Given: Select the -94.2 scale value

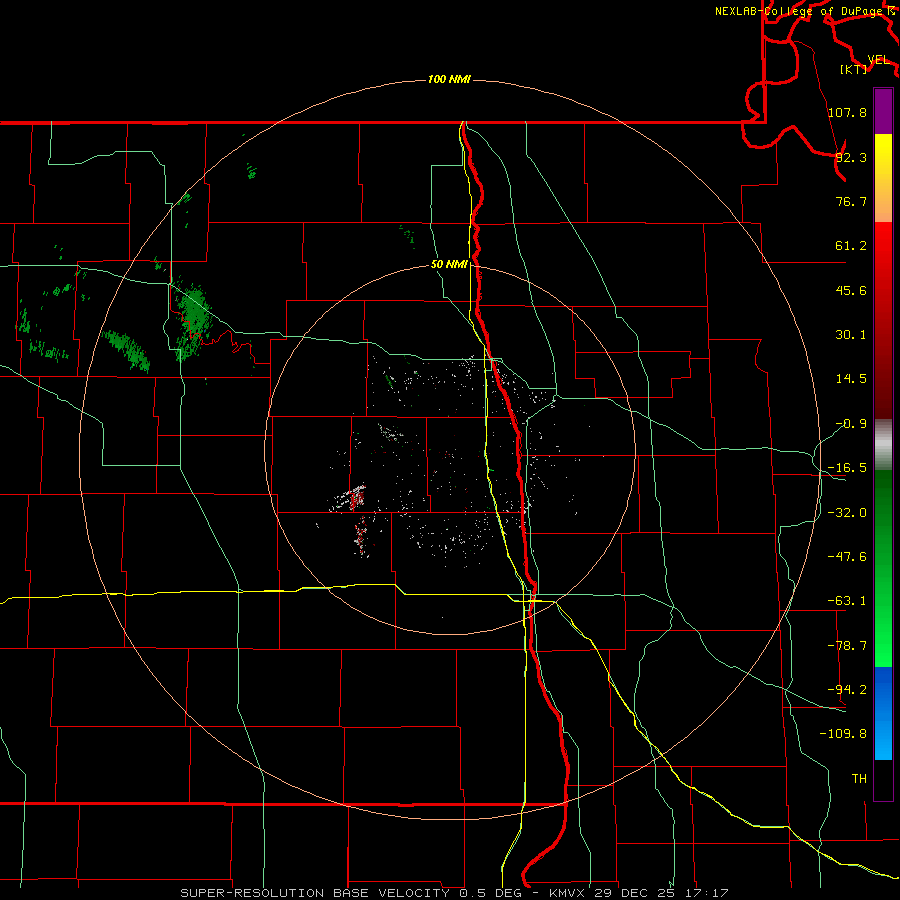Looking at the screenshot, I should point(847,690).
